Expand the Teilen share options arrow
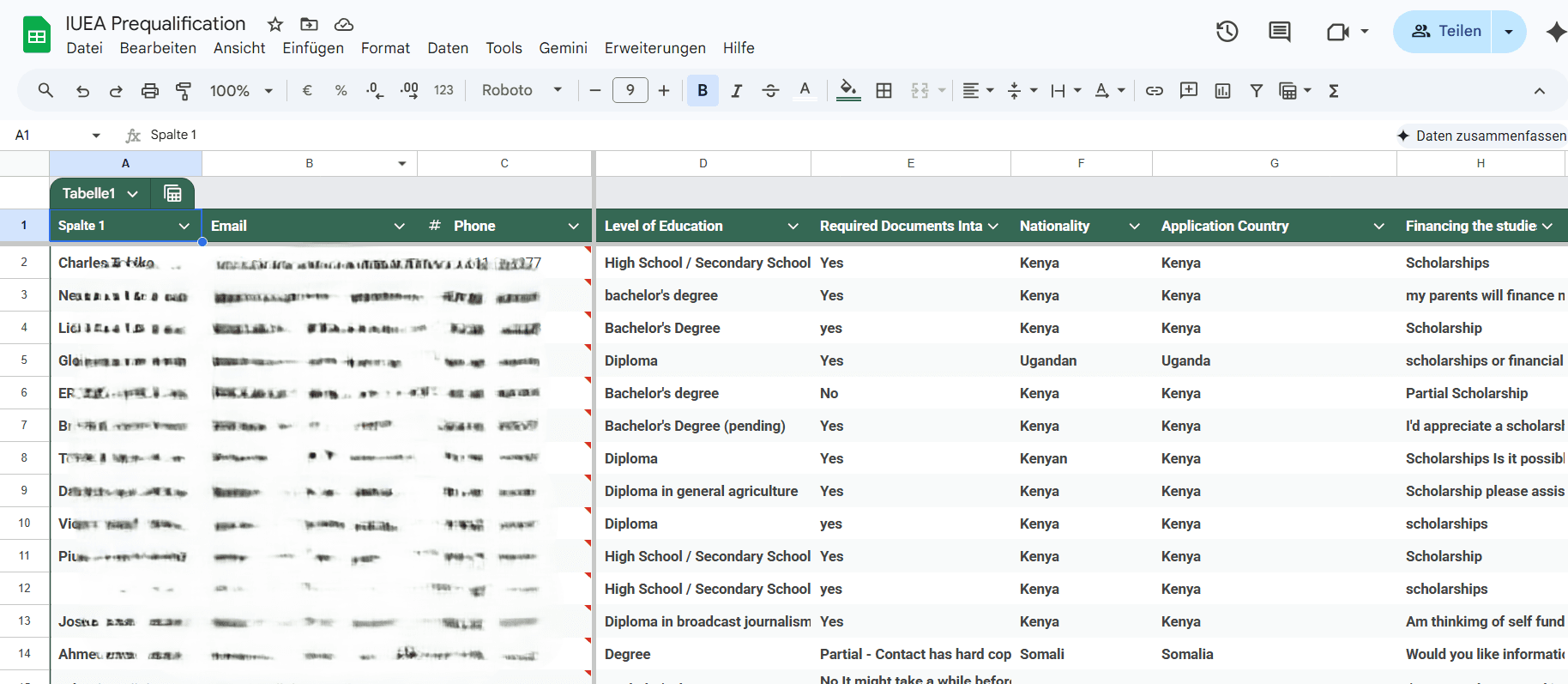 [1509, 32]
